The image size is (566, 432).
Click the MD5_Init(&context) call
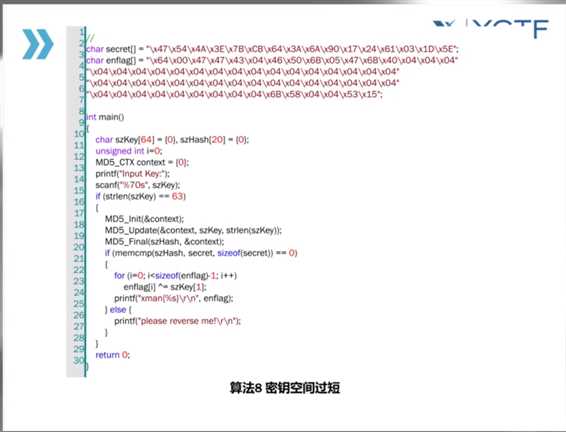(x=144, y=219)
